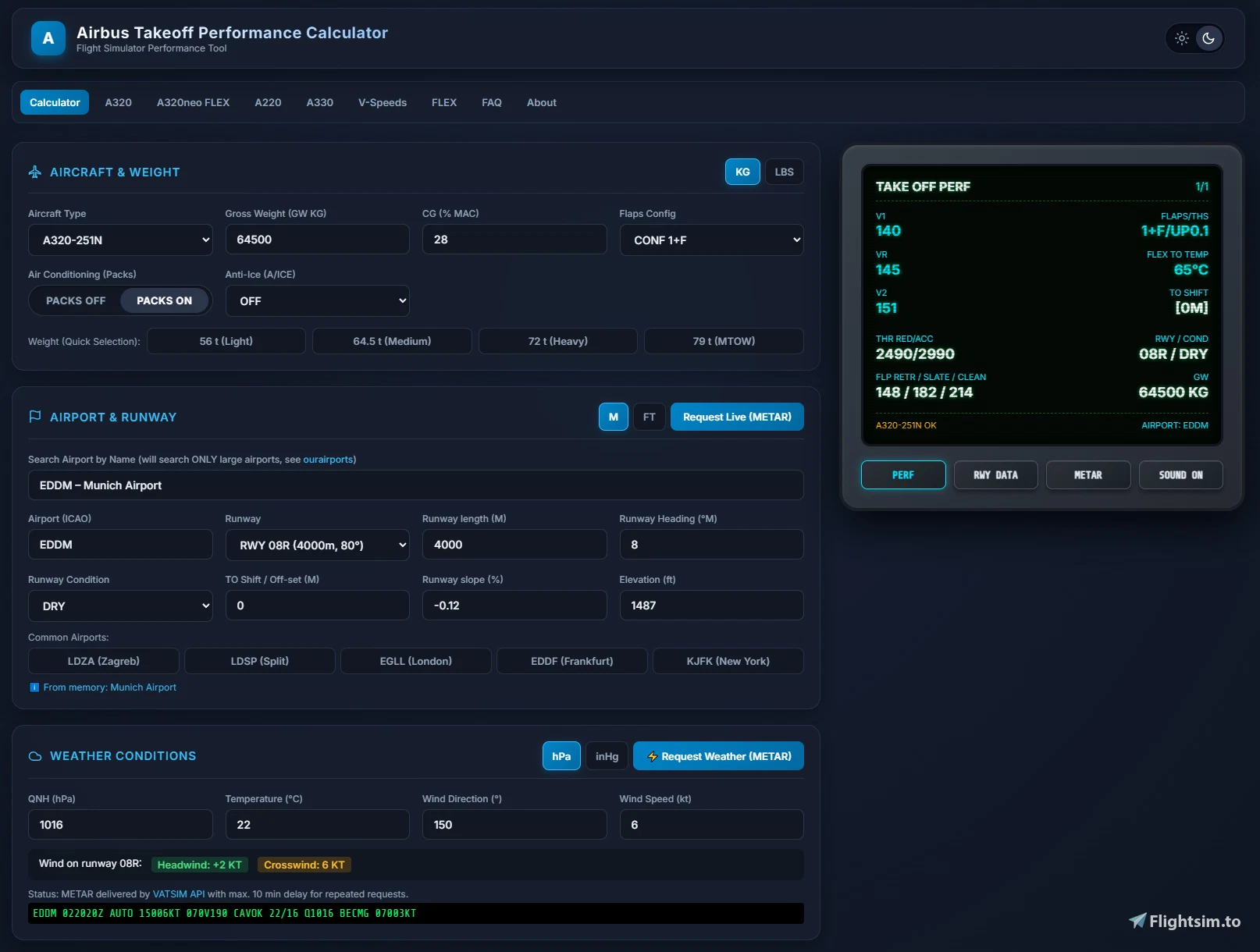Click the Gross Weight input field
Screen dimensions: 1260x952
[x=317, y=240]
